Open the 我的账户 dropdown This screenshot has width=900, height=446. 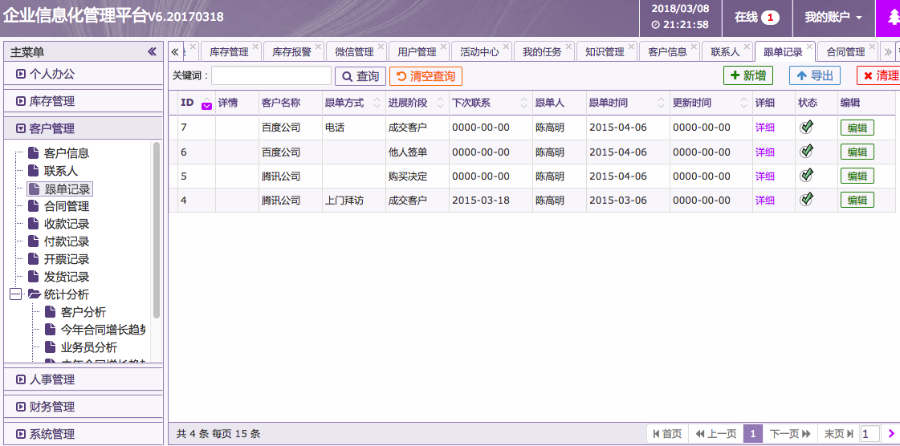(833, 18)
